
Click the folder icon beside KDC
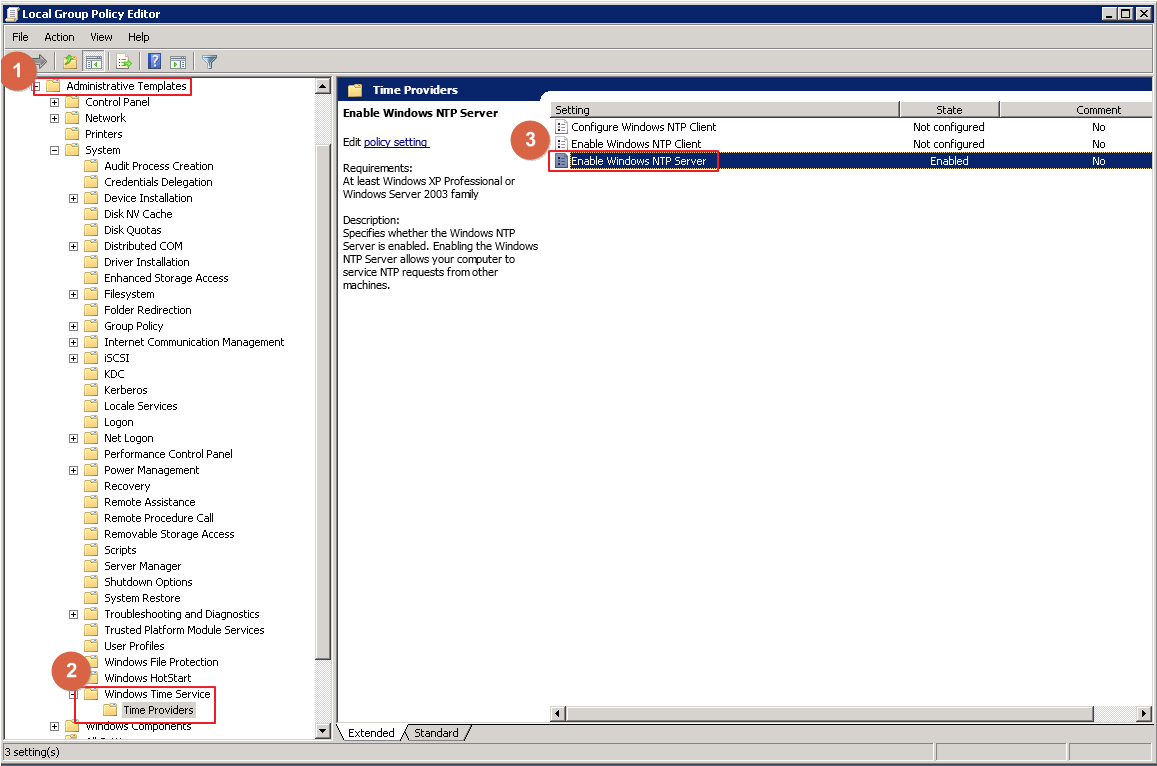click(91, 373)
